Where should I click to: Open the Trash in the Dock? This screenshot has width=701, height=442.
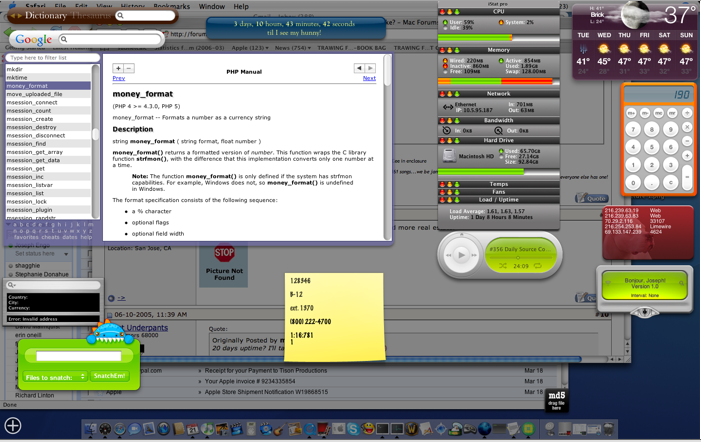click(x=608, y=429)
